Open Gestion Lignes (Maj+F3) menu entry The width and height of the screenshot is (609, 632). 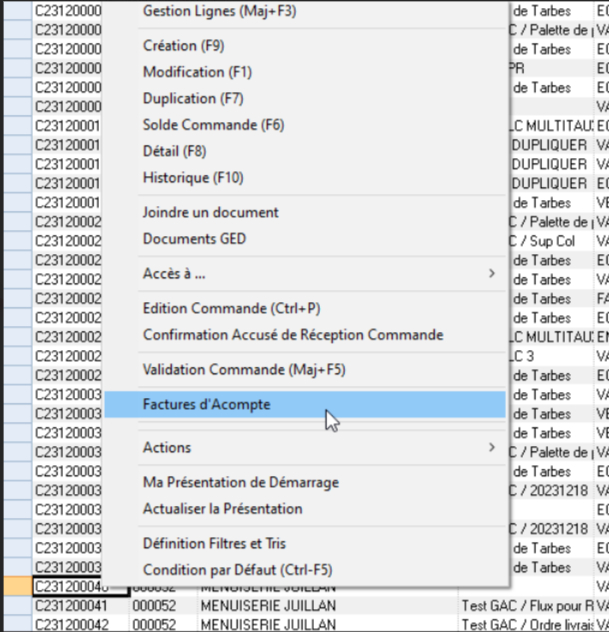click(220, 12)
